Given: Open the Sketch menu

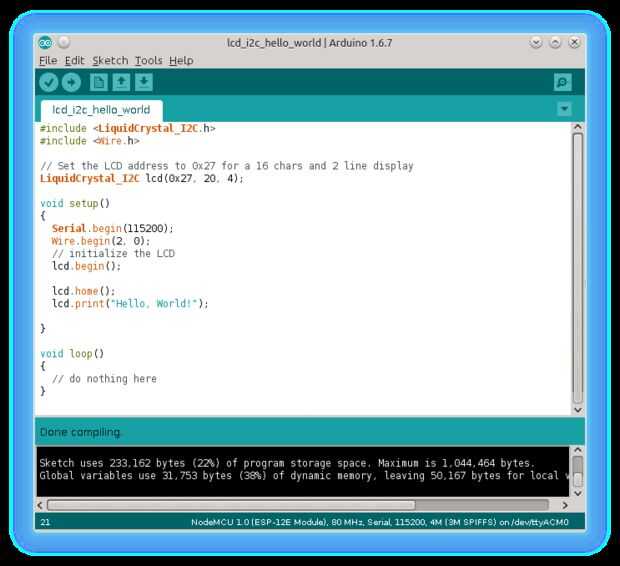Looking at the screenshot, I should point(110,61).
